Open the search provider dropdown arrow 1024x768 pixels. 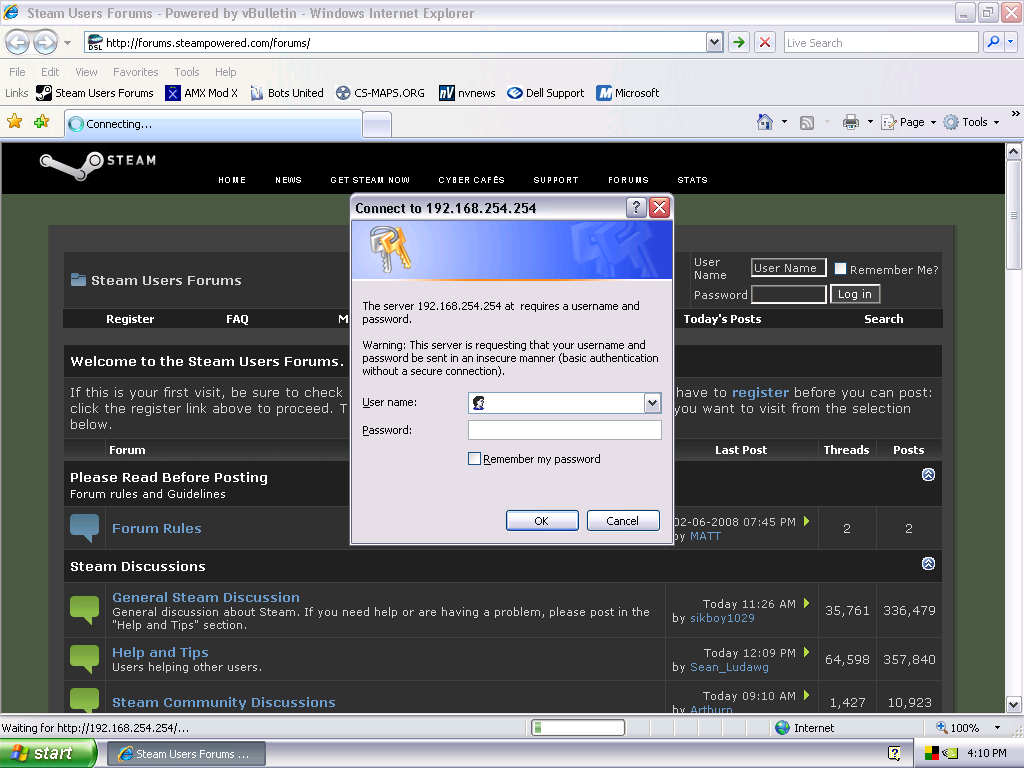[1010, 42]
